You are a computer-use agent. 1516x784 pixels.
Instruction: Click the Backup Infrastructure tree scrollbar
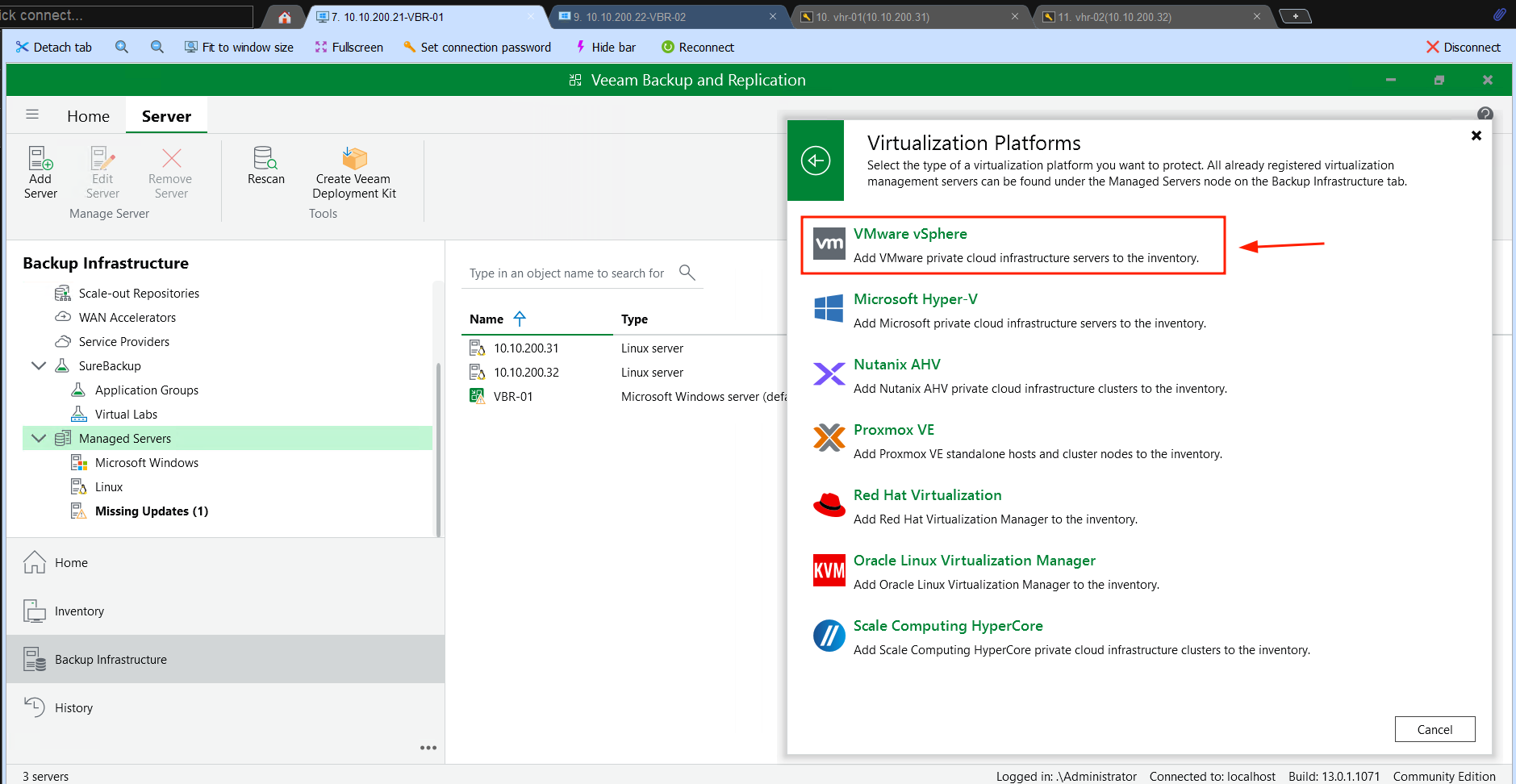[x=438, y=449]
